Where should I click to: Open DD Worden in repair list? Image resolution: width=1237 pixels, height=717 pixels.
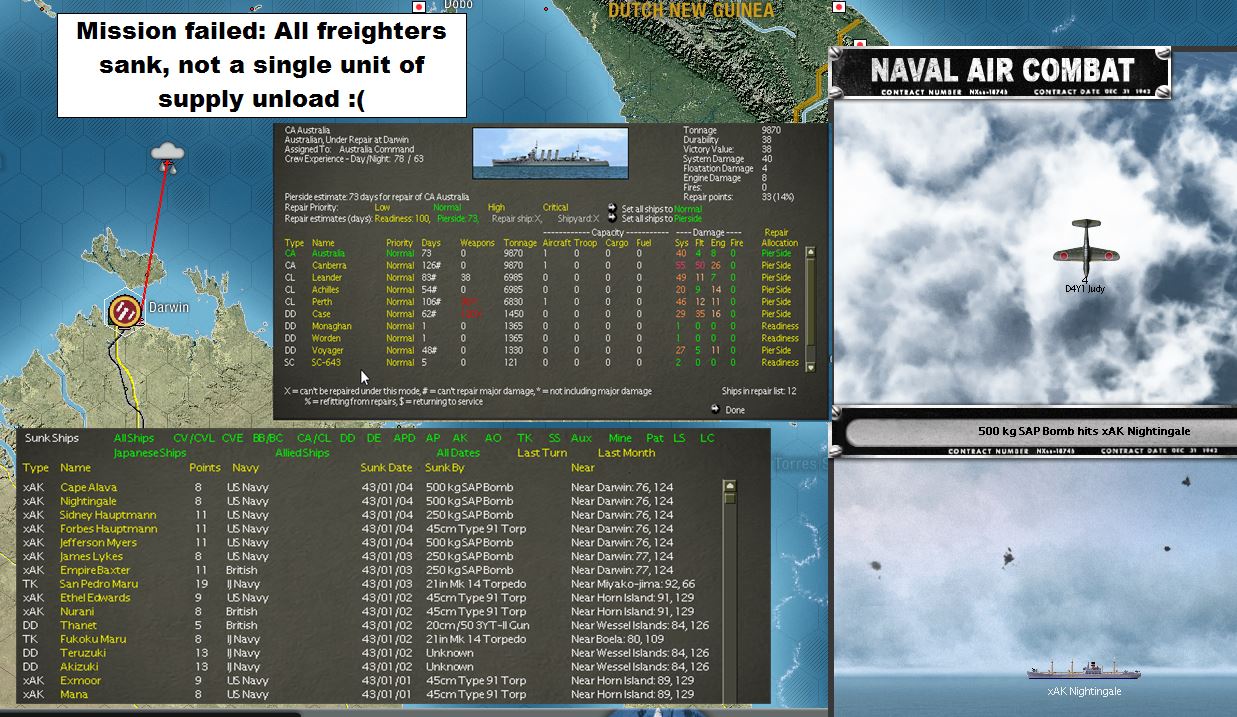326,338
